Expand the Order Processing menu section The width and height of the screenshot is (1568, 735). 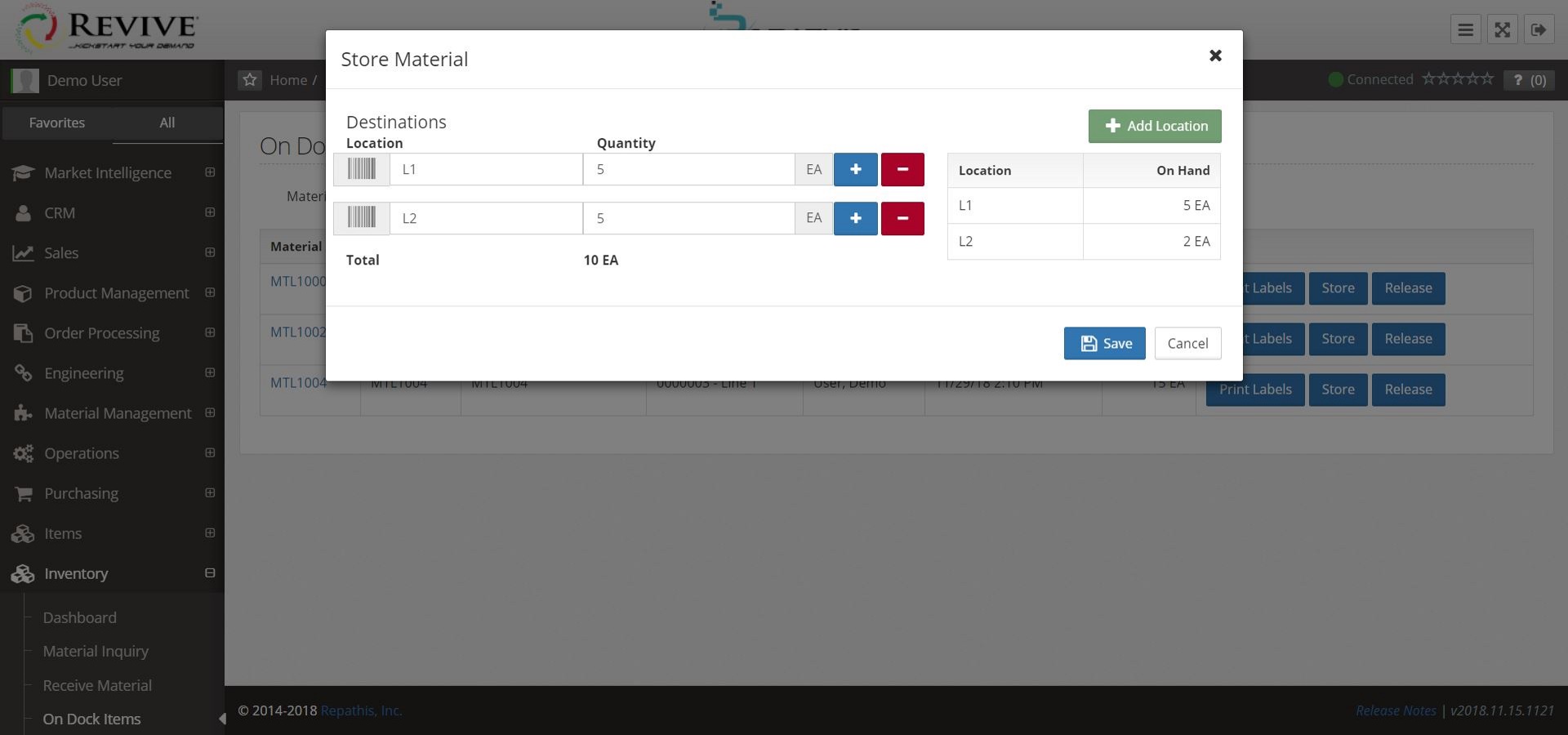coord(210,332)
